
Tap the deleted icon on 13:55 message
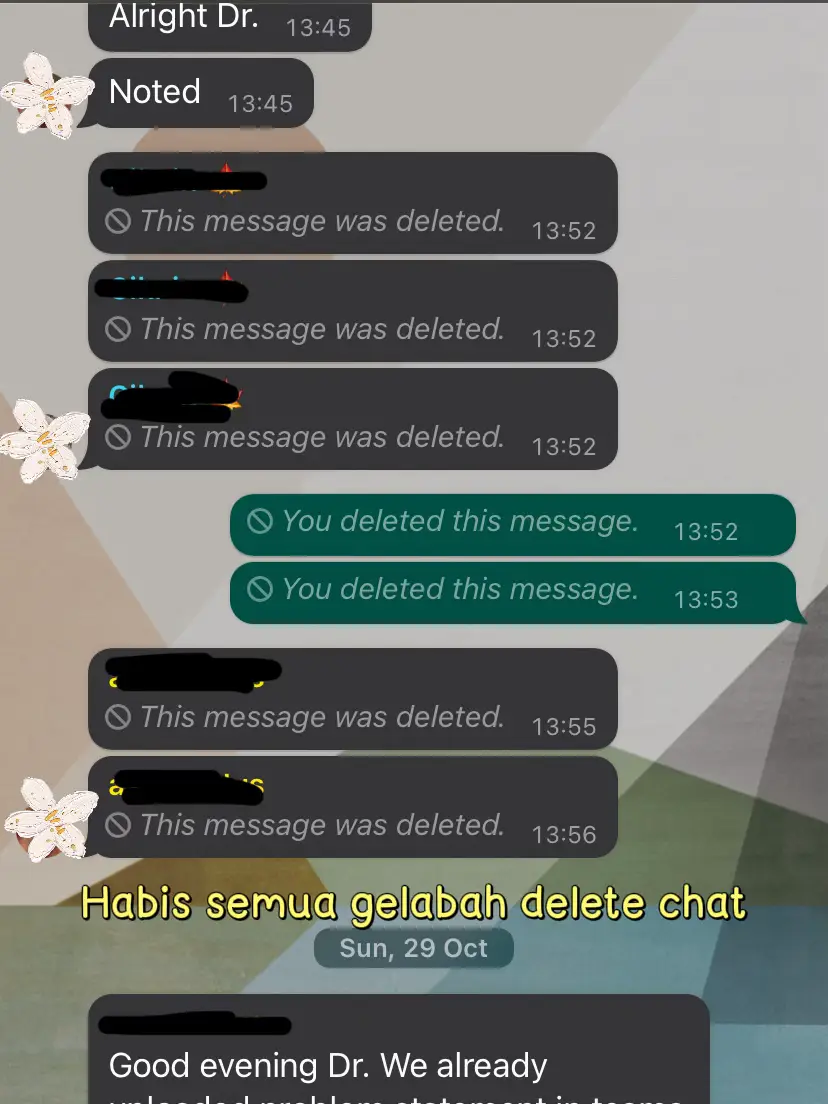[118, 717]
